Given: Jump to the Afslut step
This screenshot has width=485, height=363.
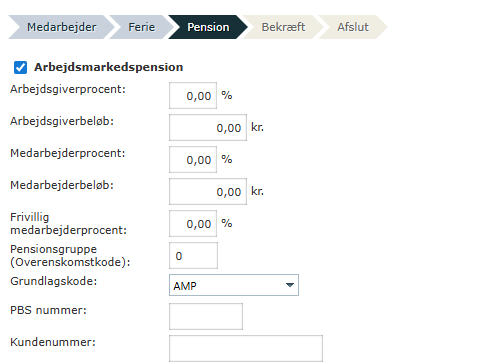Looking at the screenshot, I should [353, 27].
